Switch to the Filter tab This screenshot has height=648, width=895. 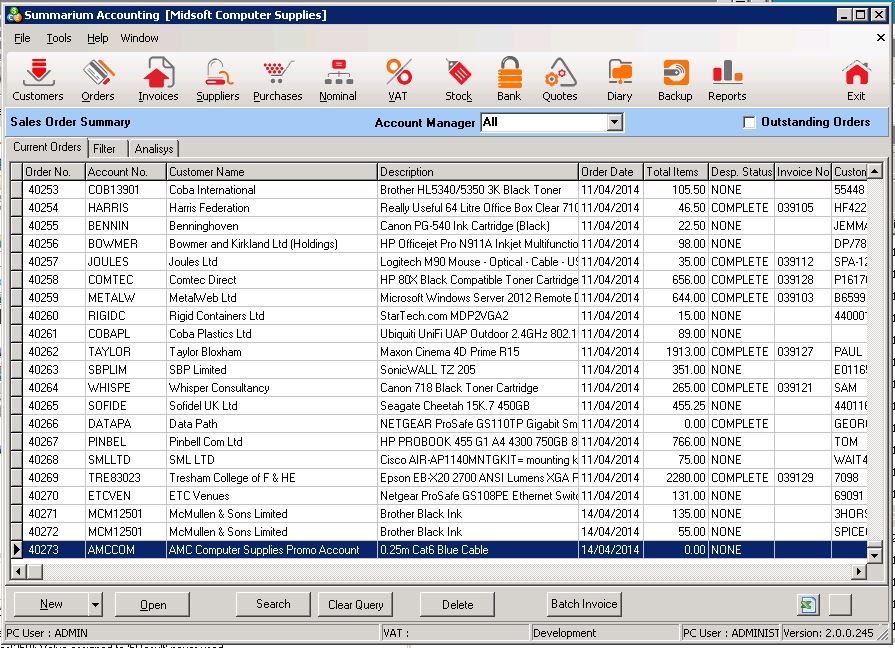104,148
